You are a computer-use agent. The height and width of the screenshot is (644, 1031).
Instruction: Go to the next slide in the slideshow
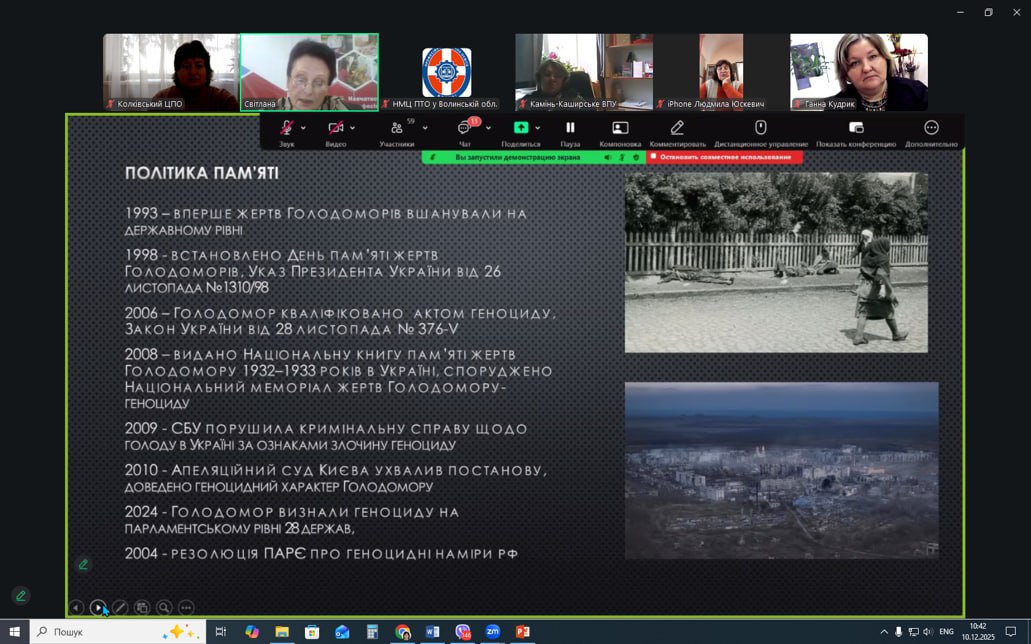coord(98,607)
